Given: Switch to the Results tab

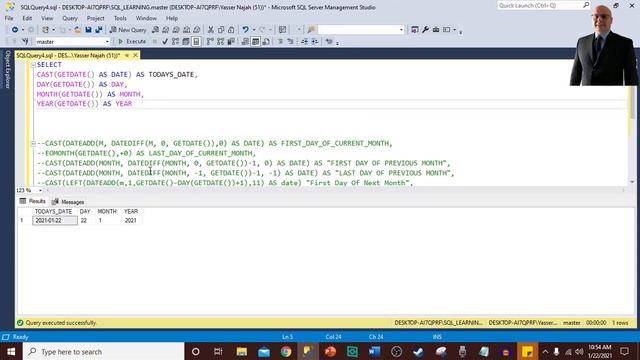Looking at the screenshot, I should [x=33, y=201].
